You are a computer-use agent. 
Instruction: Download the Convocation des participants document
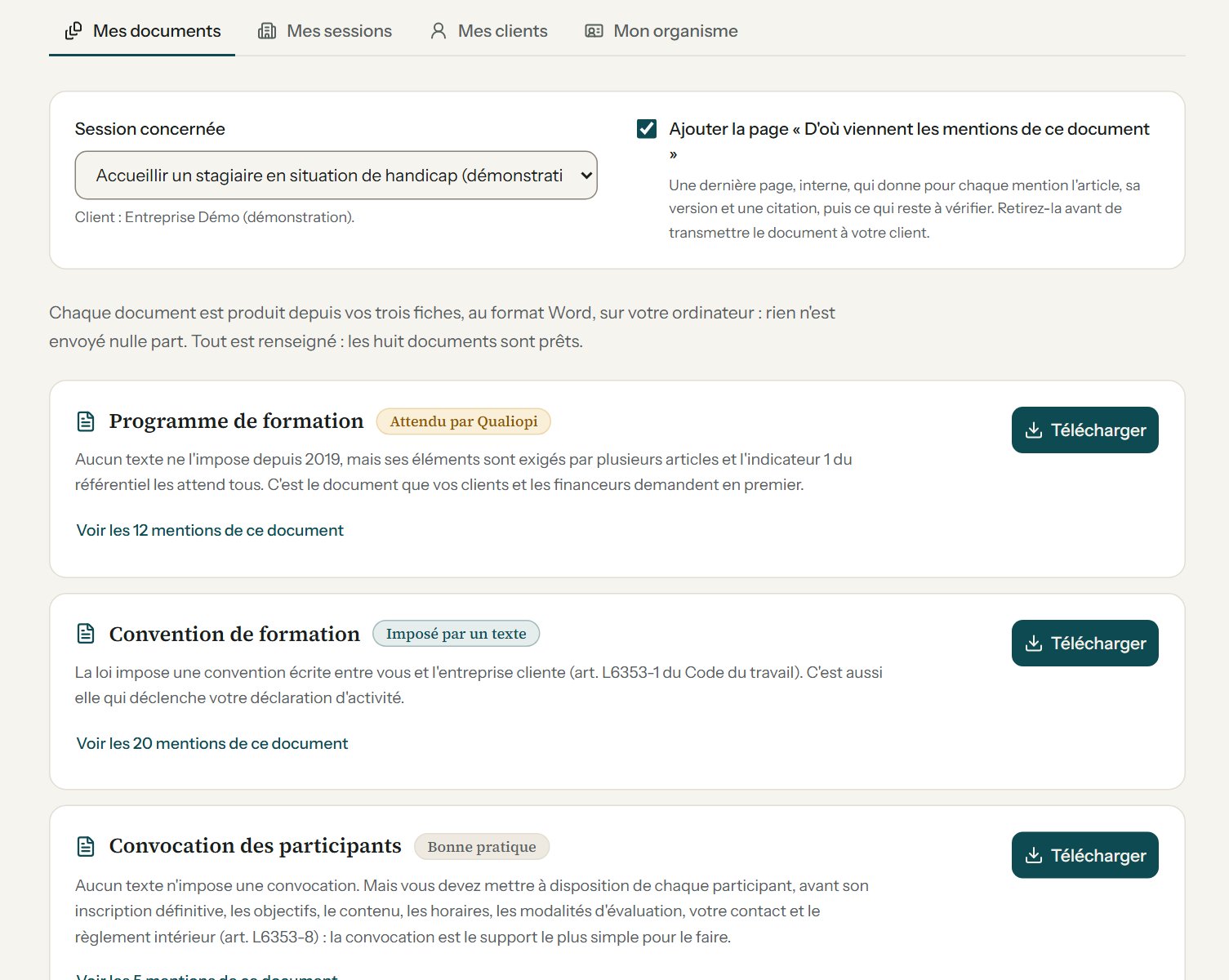(1085, 855)
